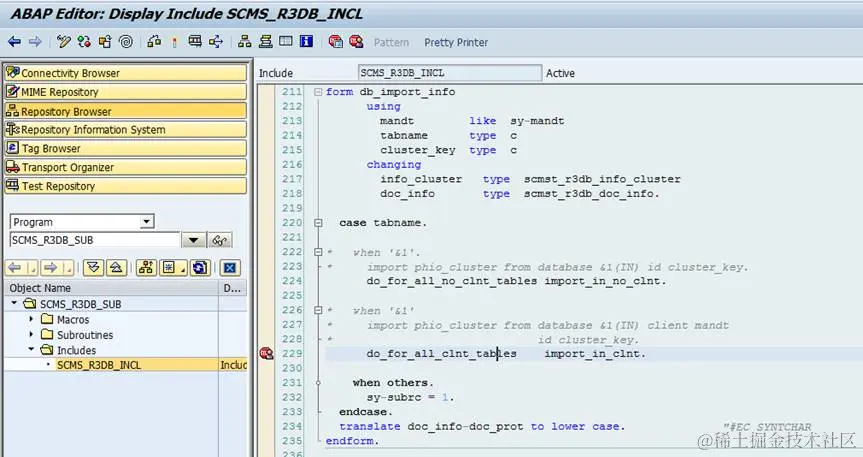Viewport: 863px width, 457px height.
Task: Close the object browser with blue X
Action: pos(230,268)
